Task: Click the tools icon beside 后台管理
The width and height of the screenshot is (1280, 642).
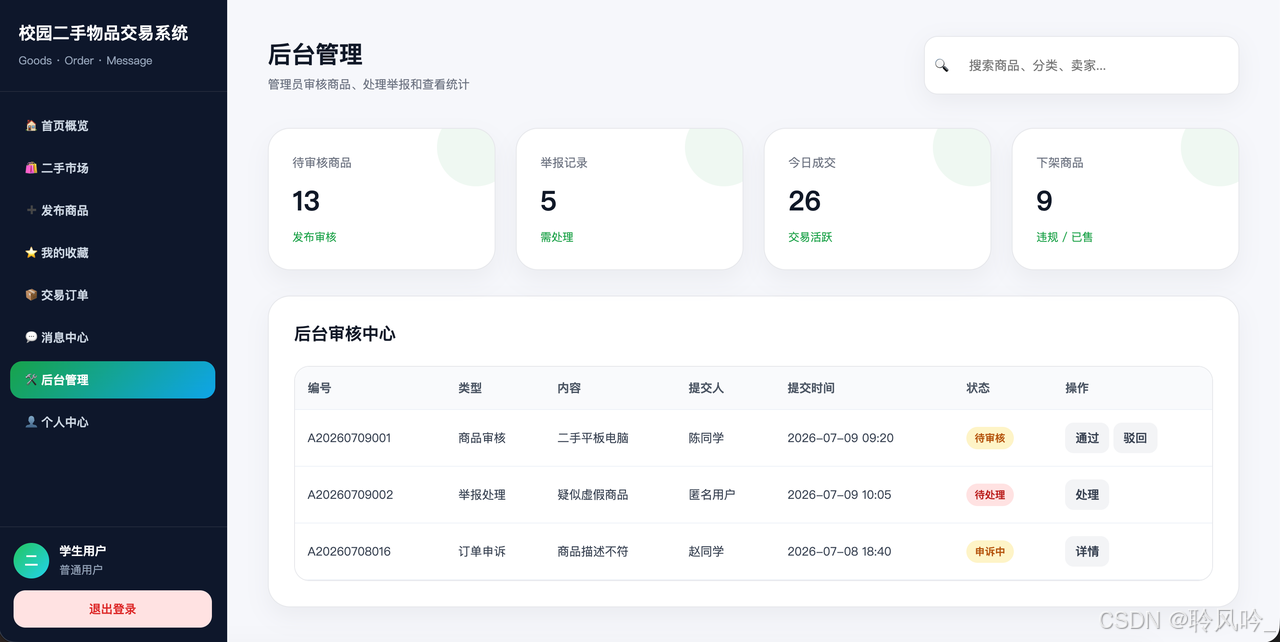Action: (31, 380)
